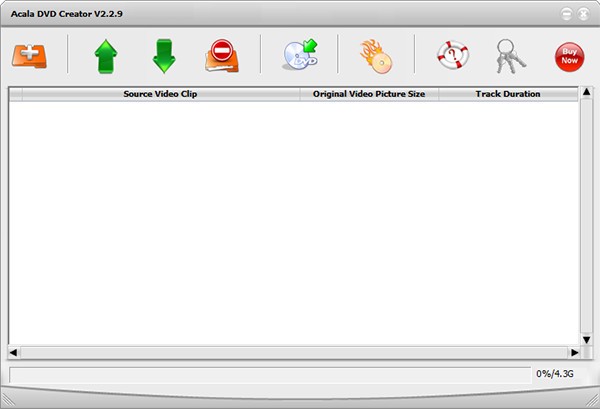600x409 pixels.
Task: Click the Original Video Picture Size header
Action: tap(369, 94)
